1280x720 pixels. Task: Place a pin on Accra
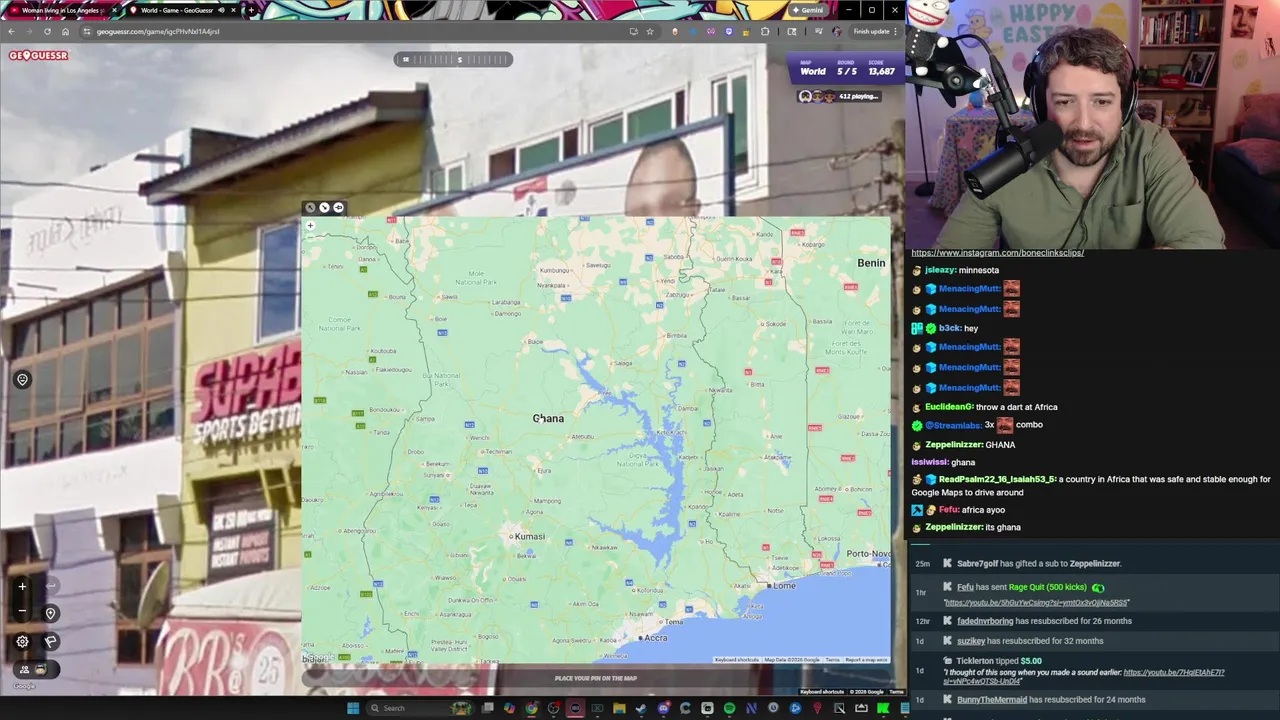click(x=640, y=638)
